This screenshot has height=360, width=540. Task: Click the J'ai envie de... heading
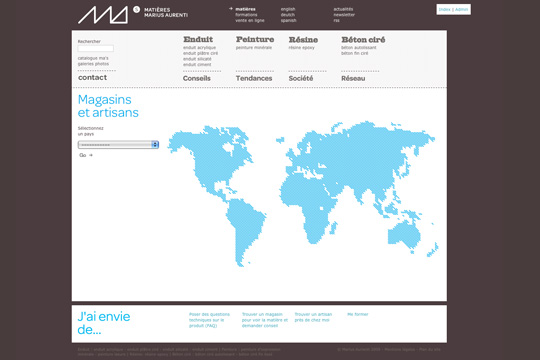click(x=104, y=323)
